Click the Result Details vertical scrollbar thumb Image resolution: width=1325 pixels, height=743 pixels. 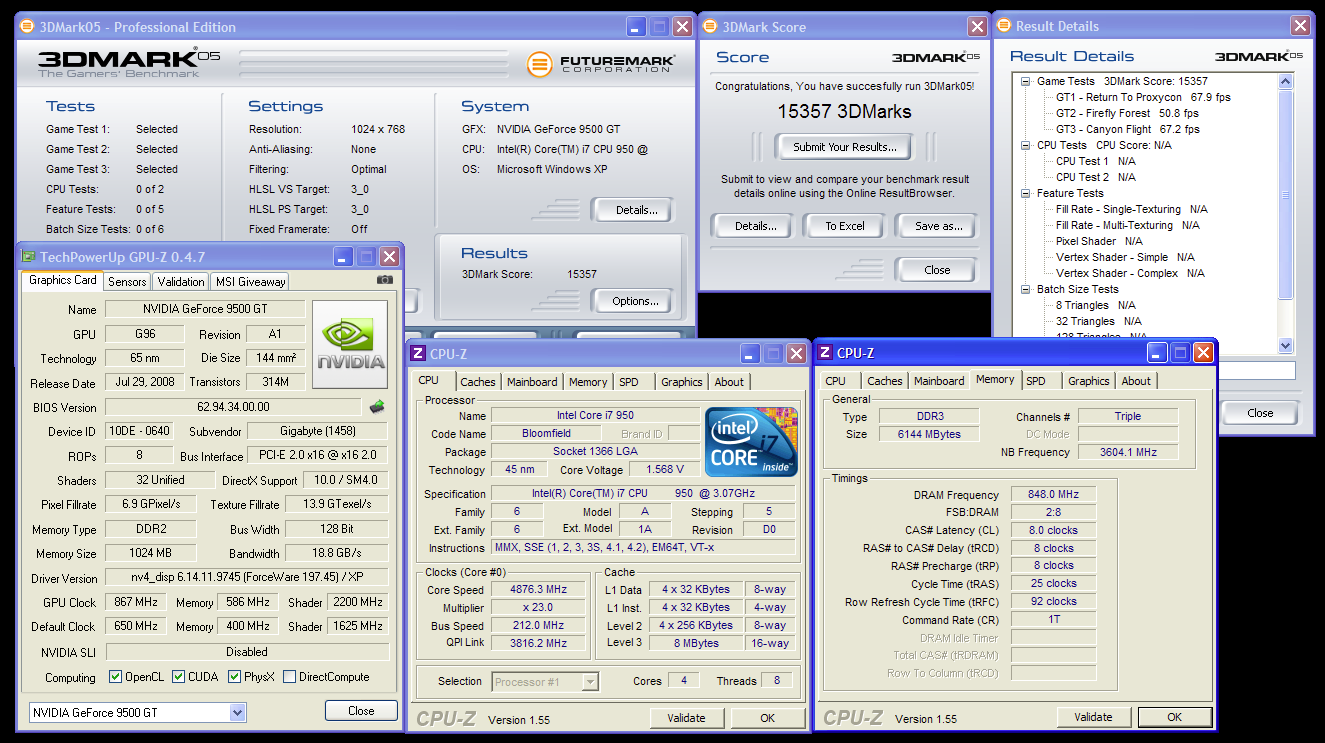point(1286,195)
